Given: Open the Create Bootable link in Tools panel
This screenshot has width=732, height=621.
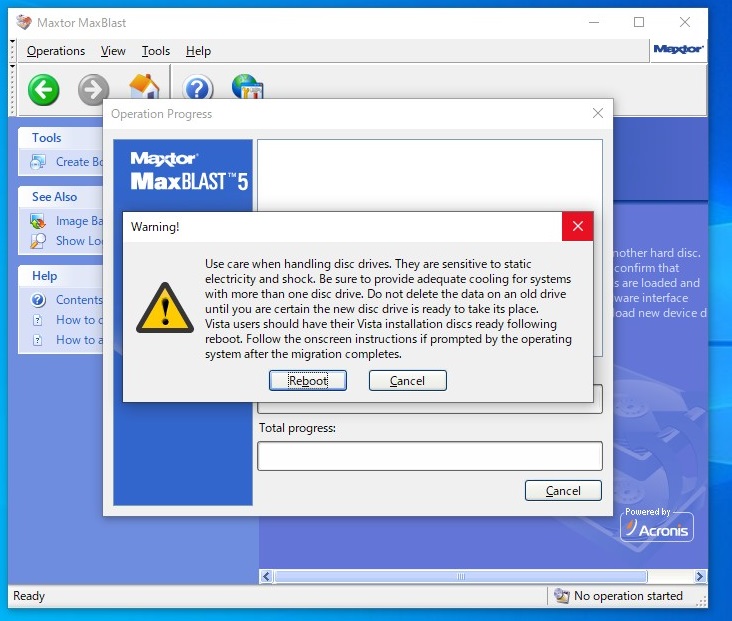Looking at the screenshot, I should [79, 162].
